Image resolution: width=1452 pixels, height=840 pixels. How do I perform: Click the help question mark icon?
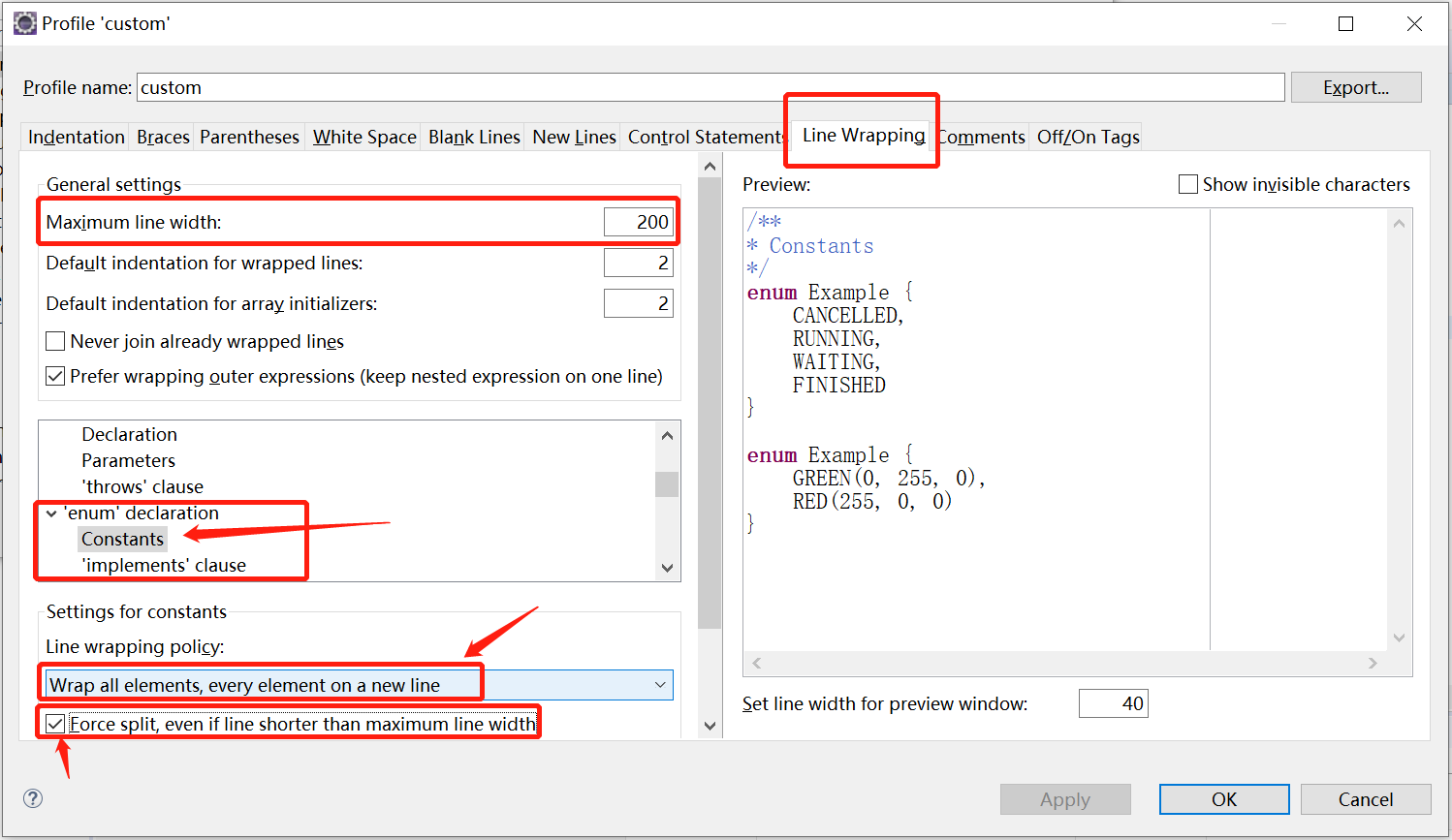tap(32, 798)
